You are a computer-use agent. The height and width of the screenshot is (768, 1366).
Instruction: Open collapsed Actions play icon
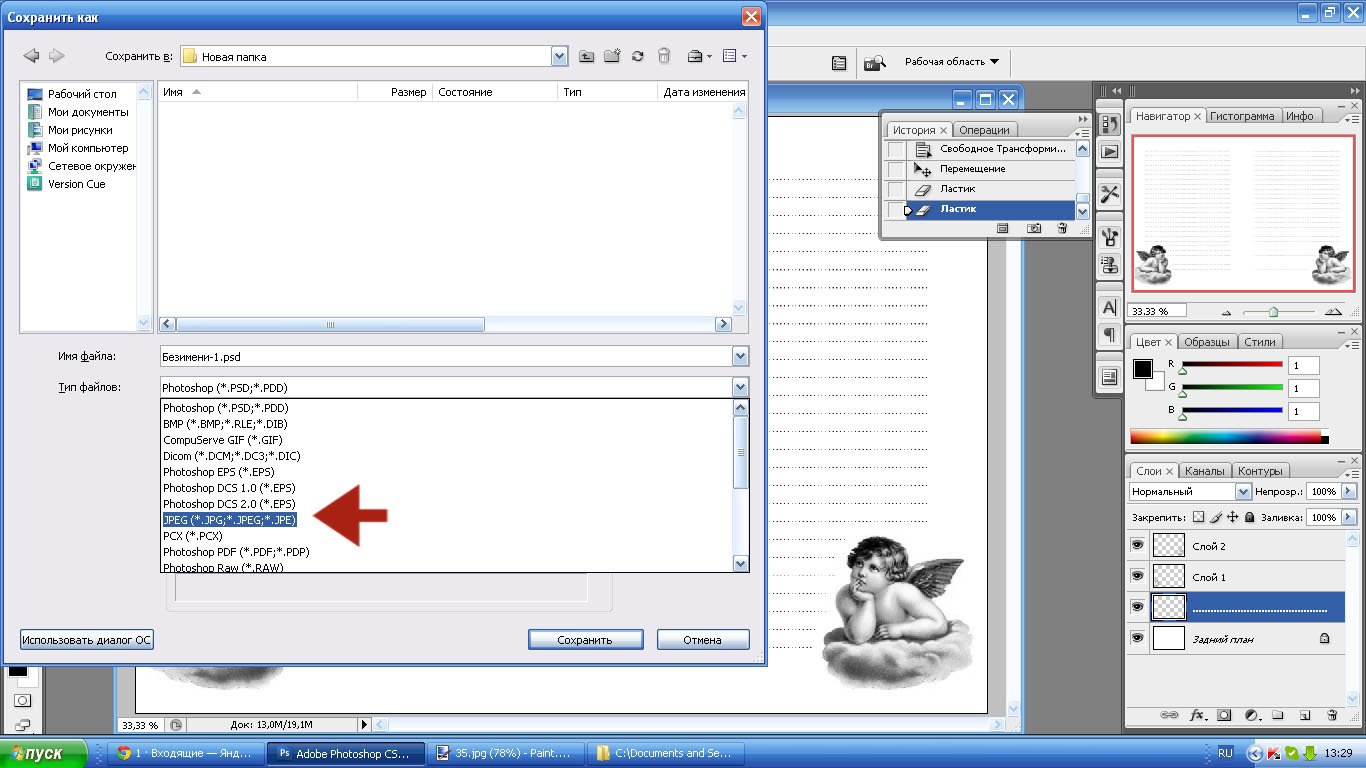1109,152
